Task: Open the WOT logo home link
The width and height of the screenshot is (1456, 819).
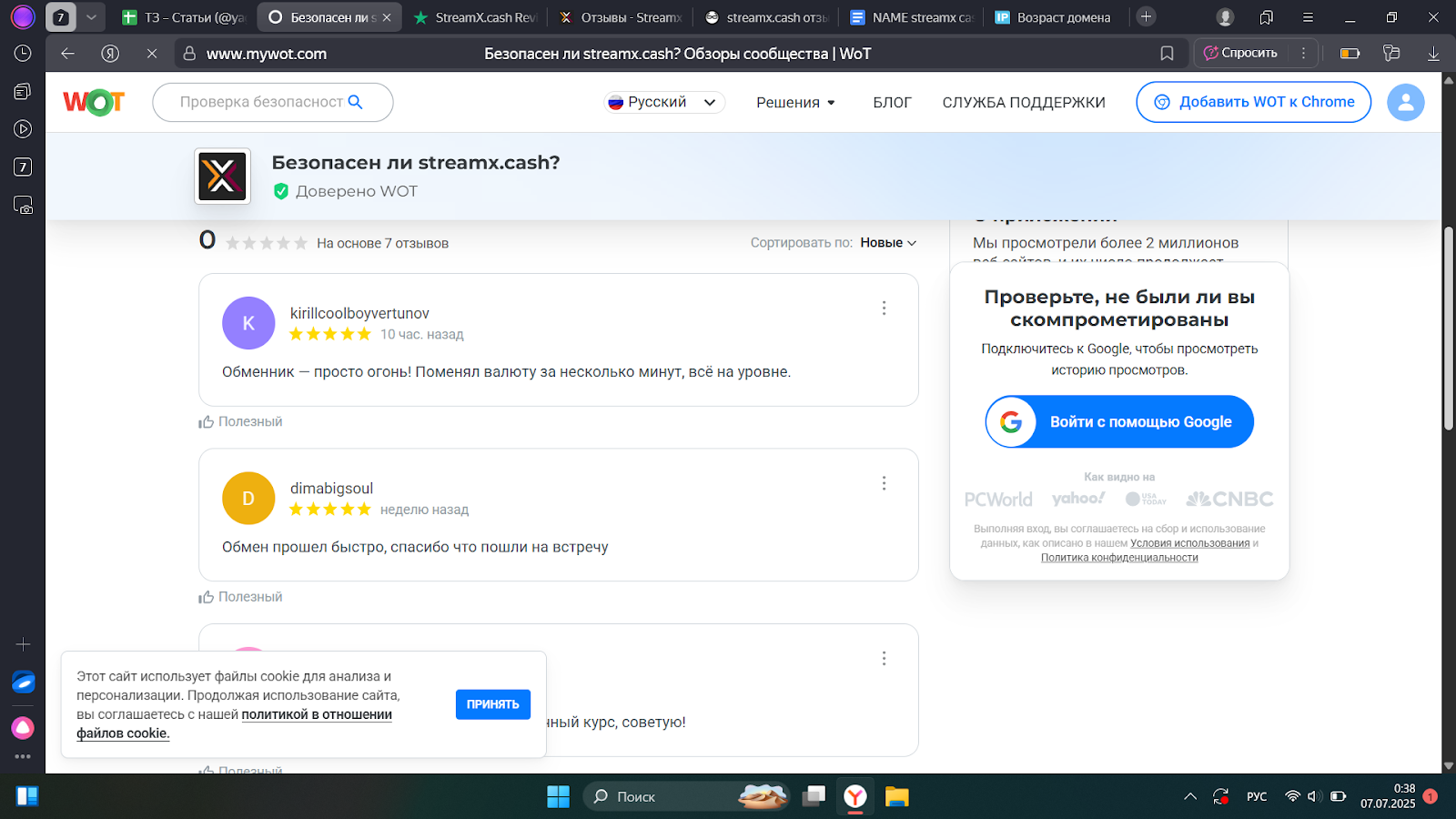Action: (94, 102)
